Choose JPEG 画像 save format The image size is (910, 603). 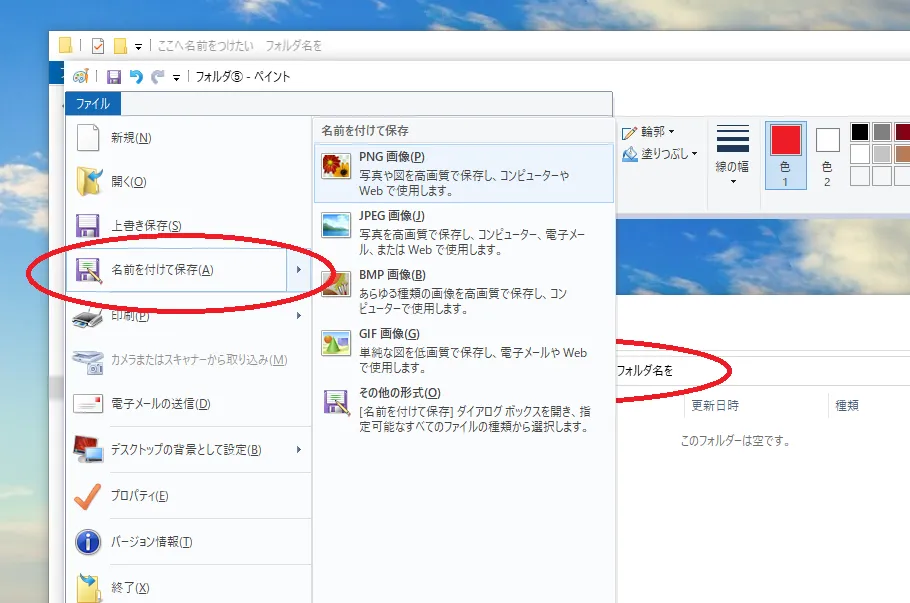click(463, 232)
